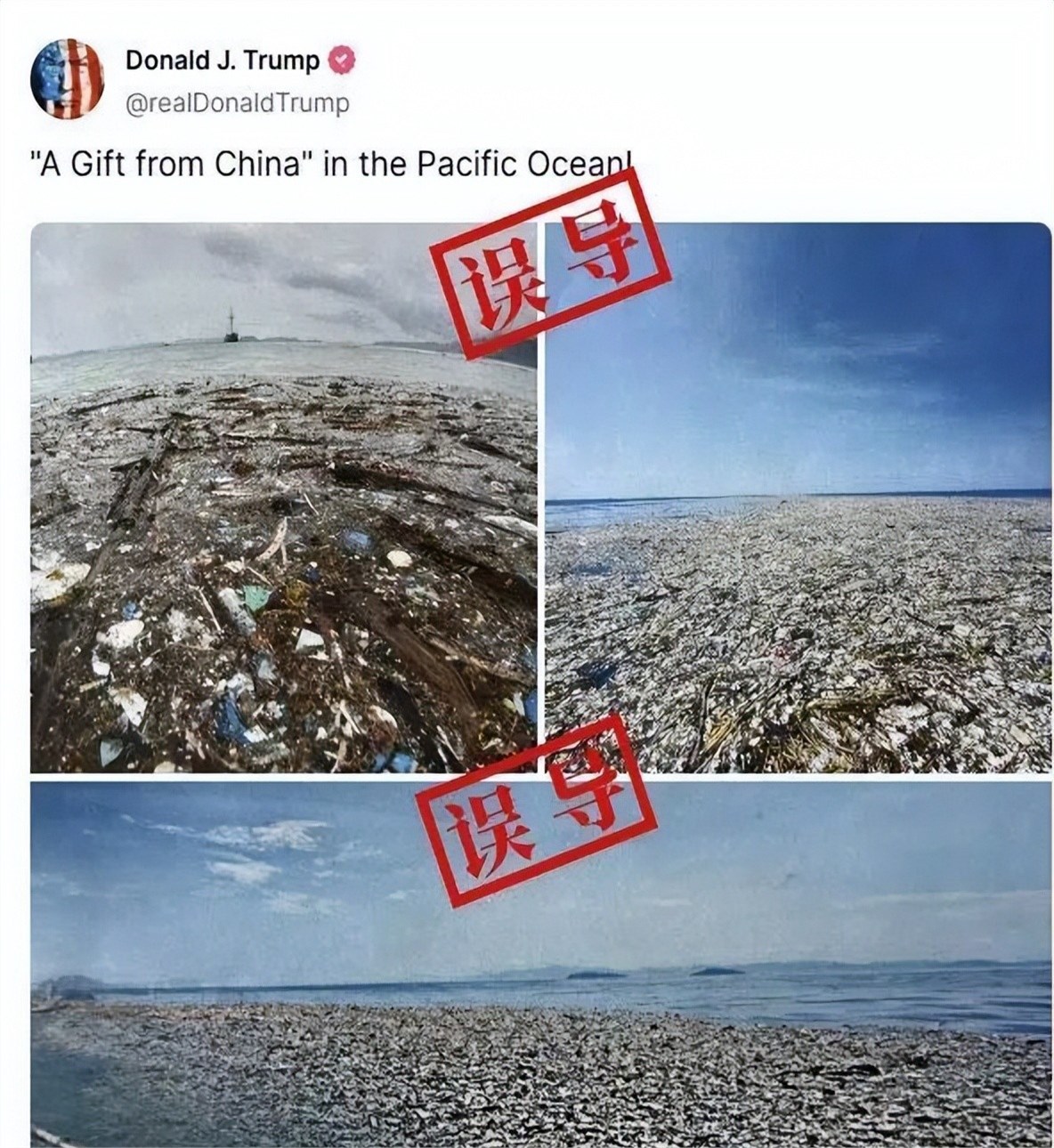Click the ship on the horizon
Viewport: 1054px width, 1148px height.
click(230, 326)
